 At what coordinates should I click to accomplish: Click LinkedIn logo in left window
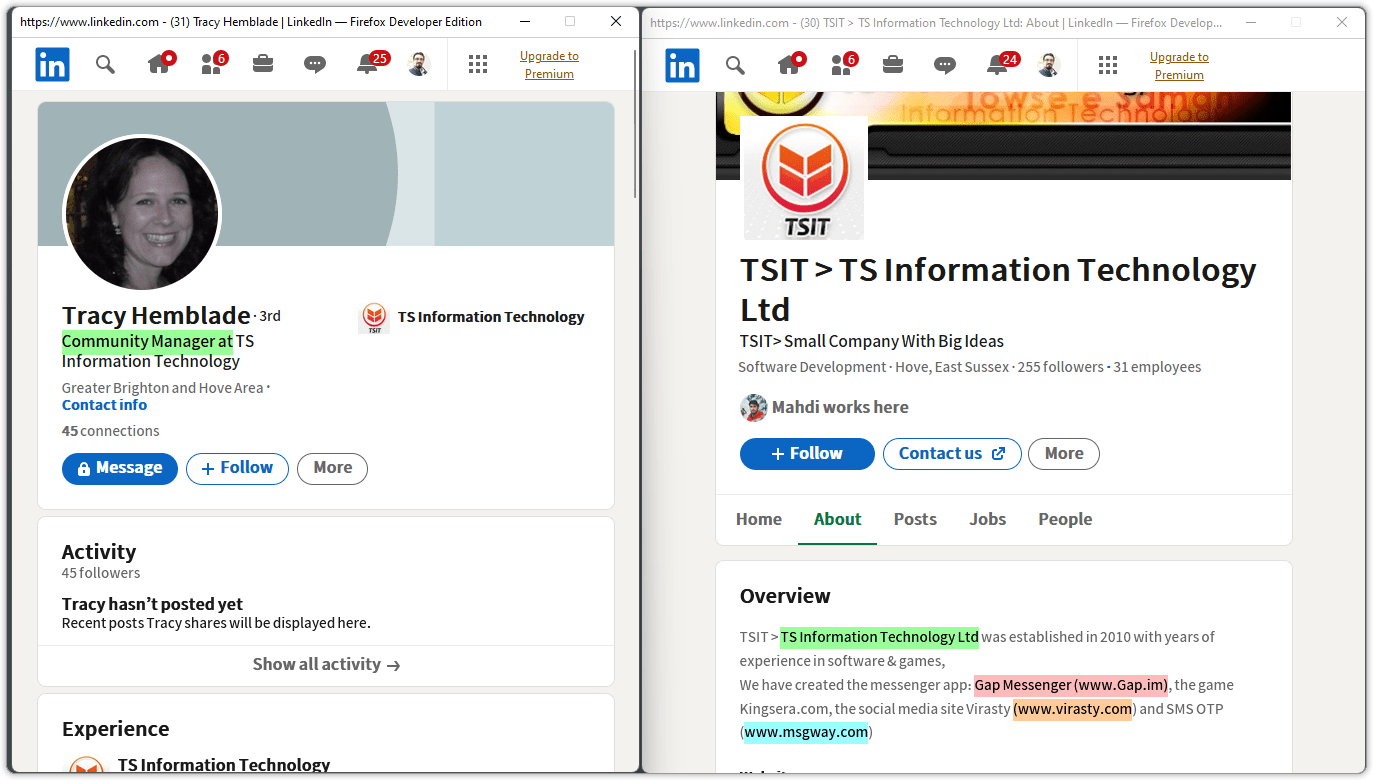(x=52, y=65)
